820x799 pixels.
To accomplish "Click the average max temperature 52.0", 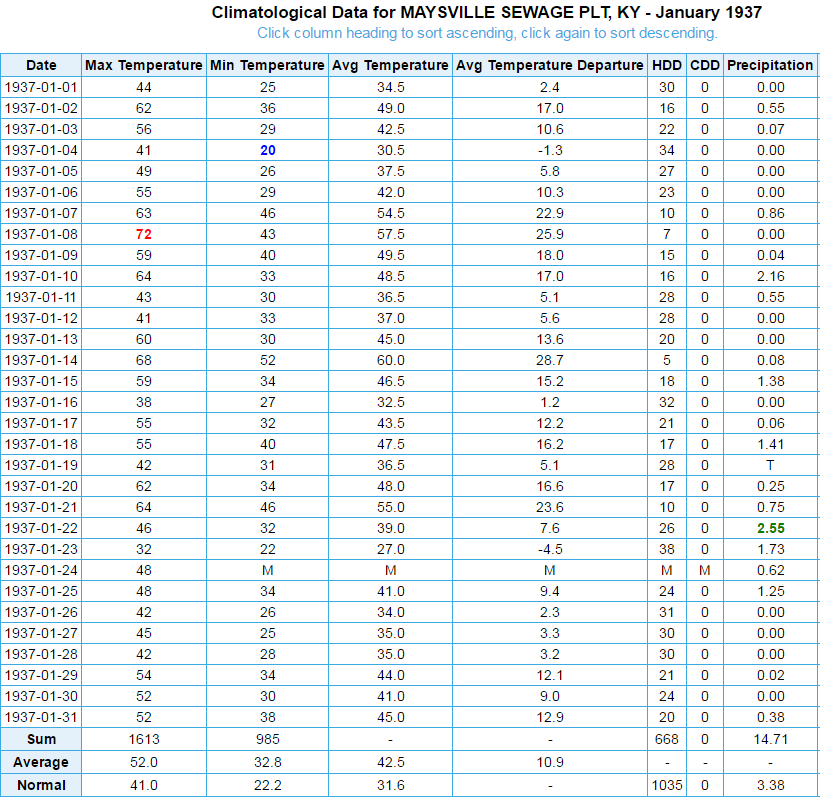I will coord(144,762).
